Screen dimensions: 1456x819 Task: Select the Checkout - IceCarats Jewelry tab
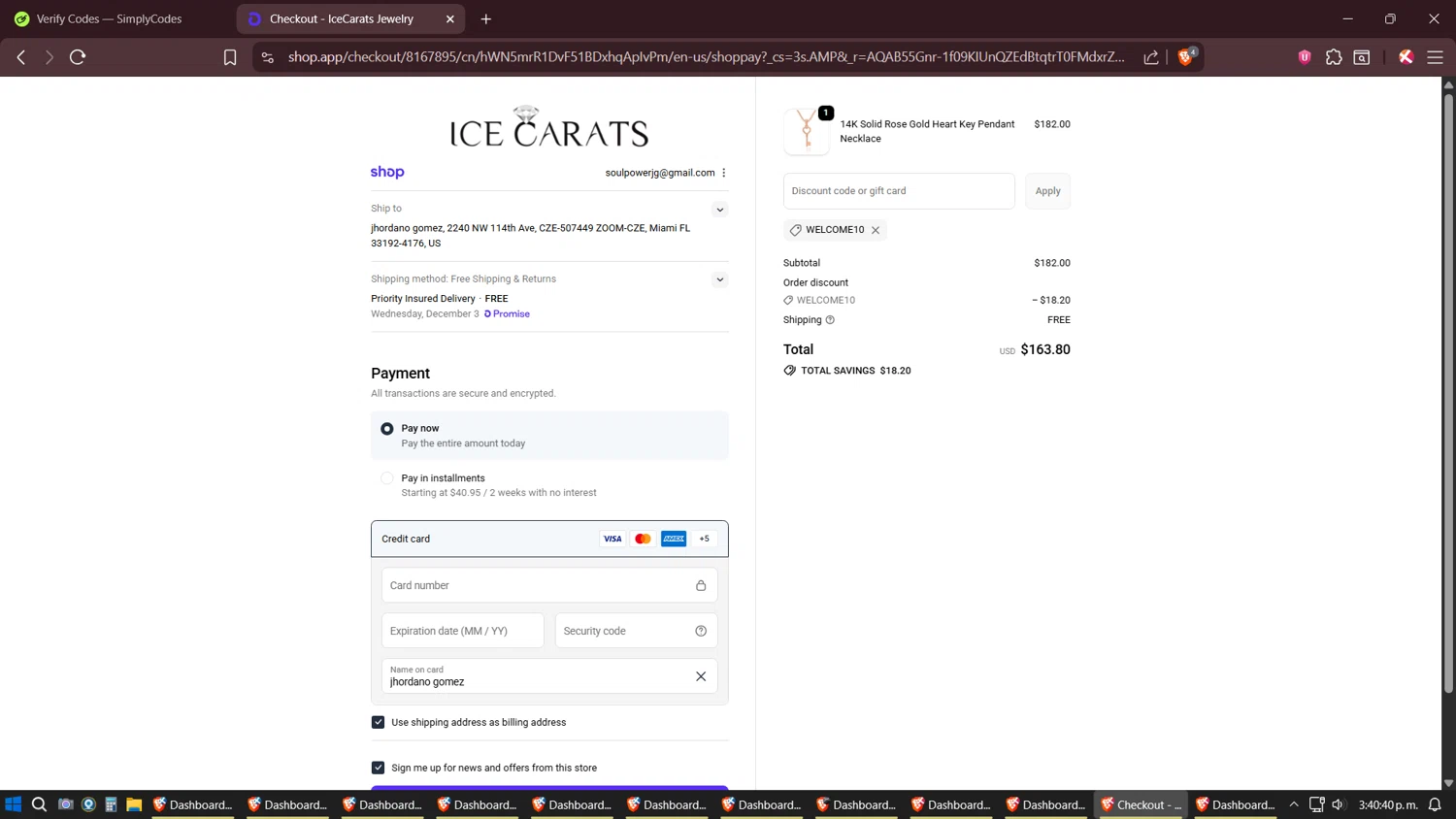tap(342, 18)
